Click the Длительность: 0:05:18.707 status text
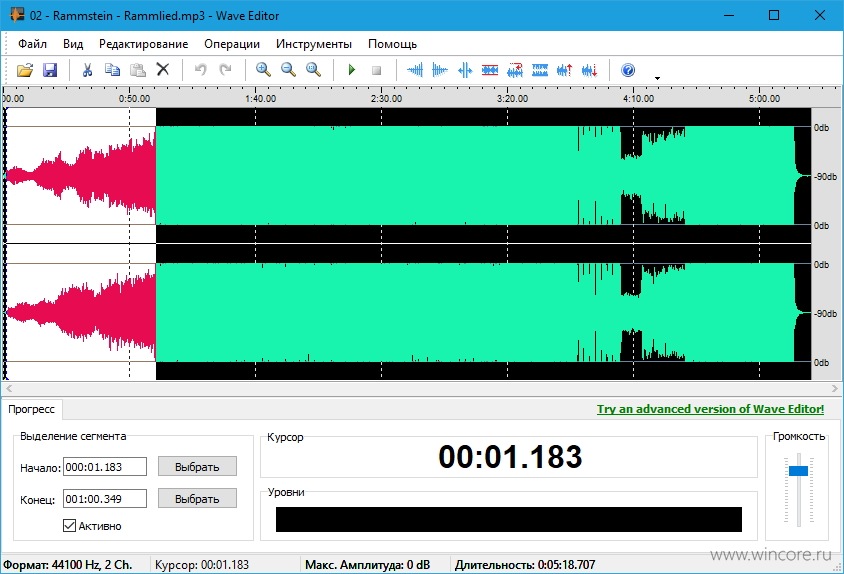The image size is (844, 574). point(525,565)
